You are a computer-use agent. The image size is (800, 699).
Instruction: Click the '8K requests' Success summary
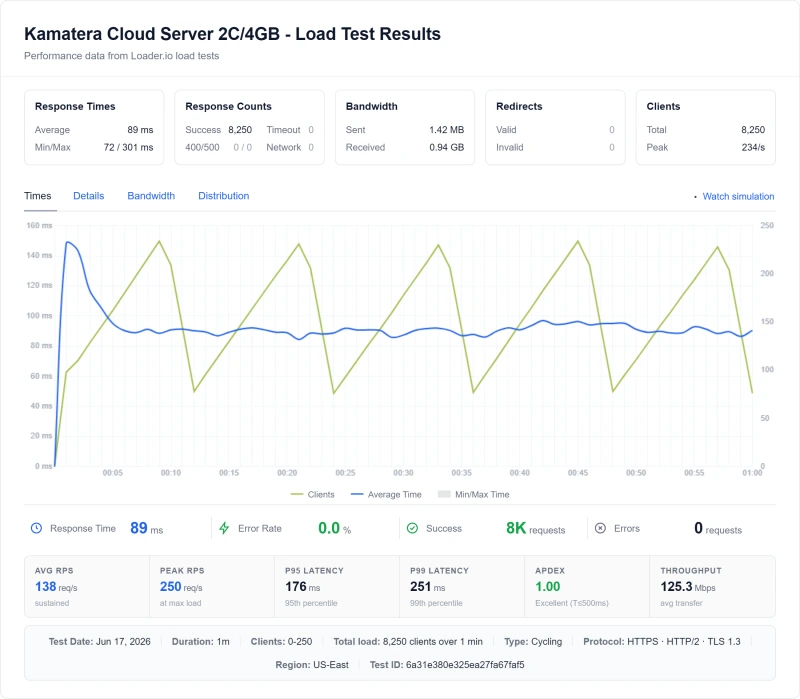pos(536,528)
